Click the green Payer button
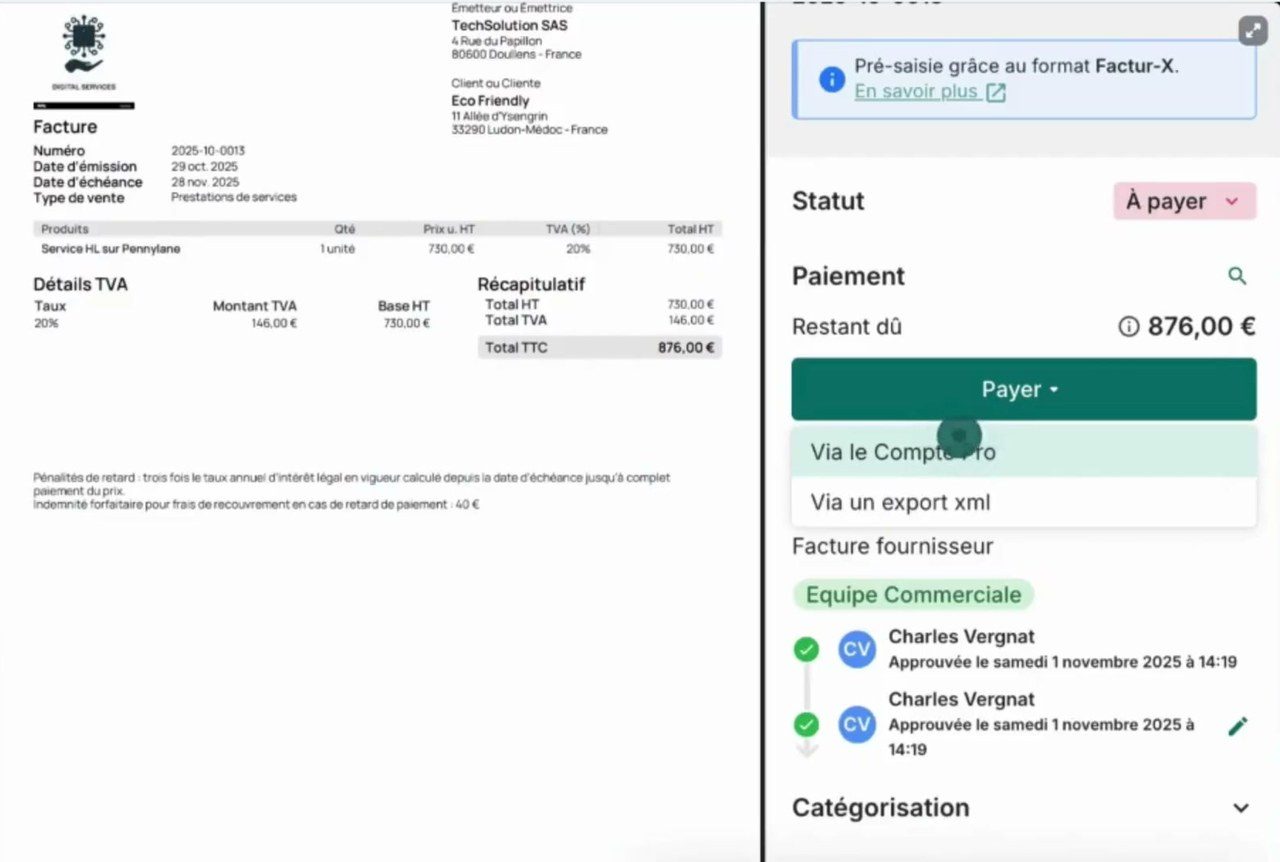 tap(1023, 389)
